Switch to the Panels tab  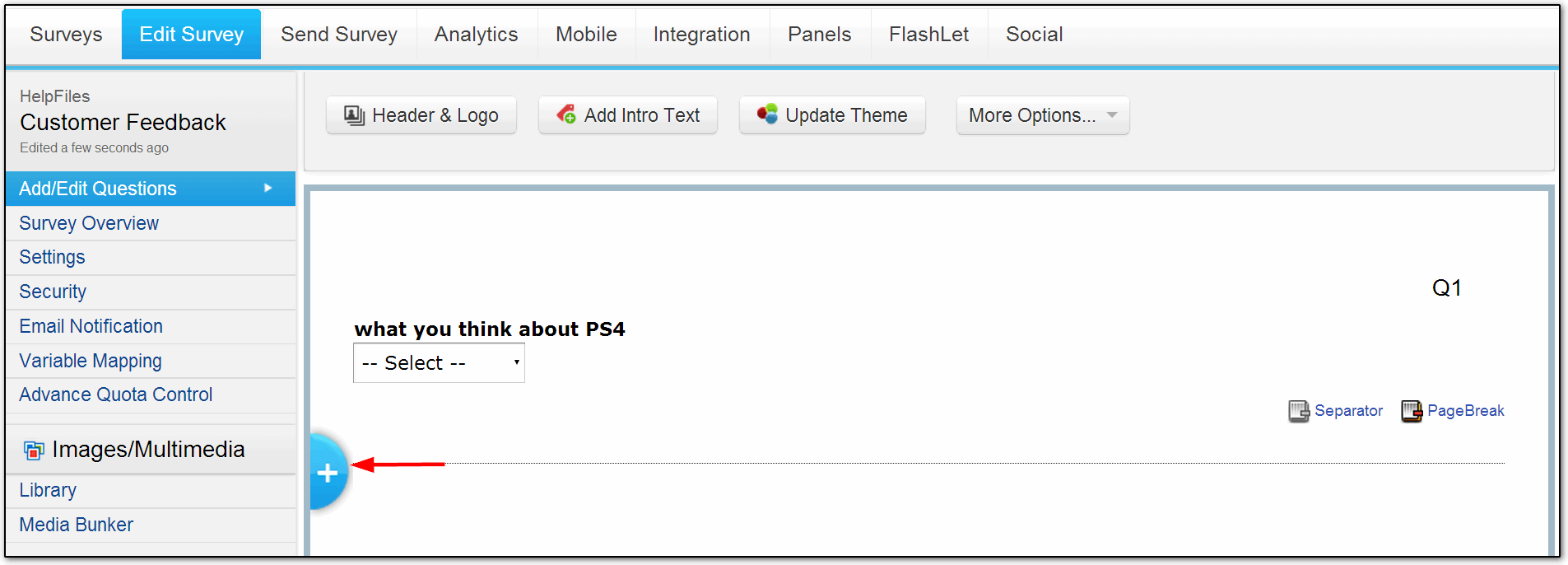tap(820, 35)
